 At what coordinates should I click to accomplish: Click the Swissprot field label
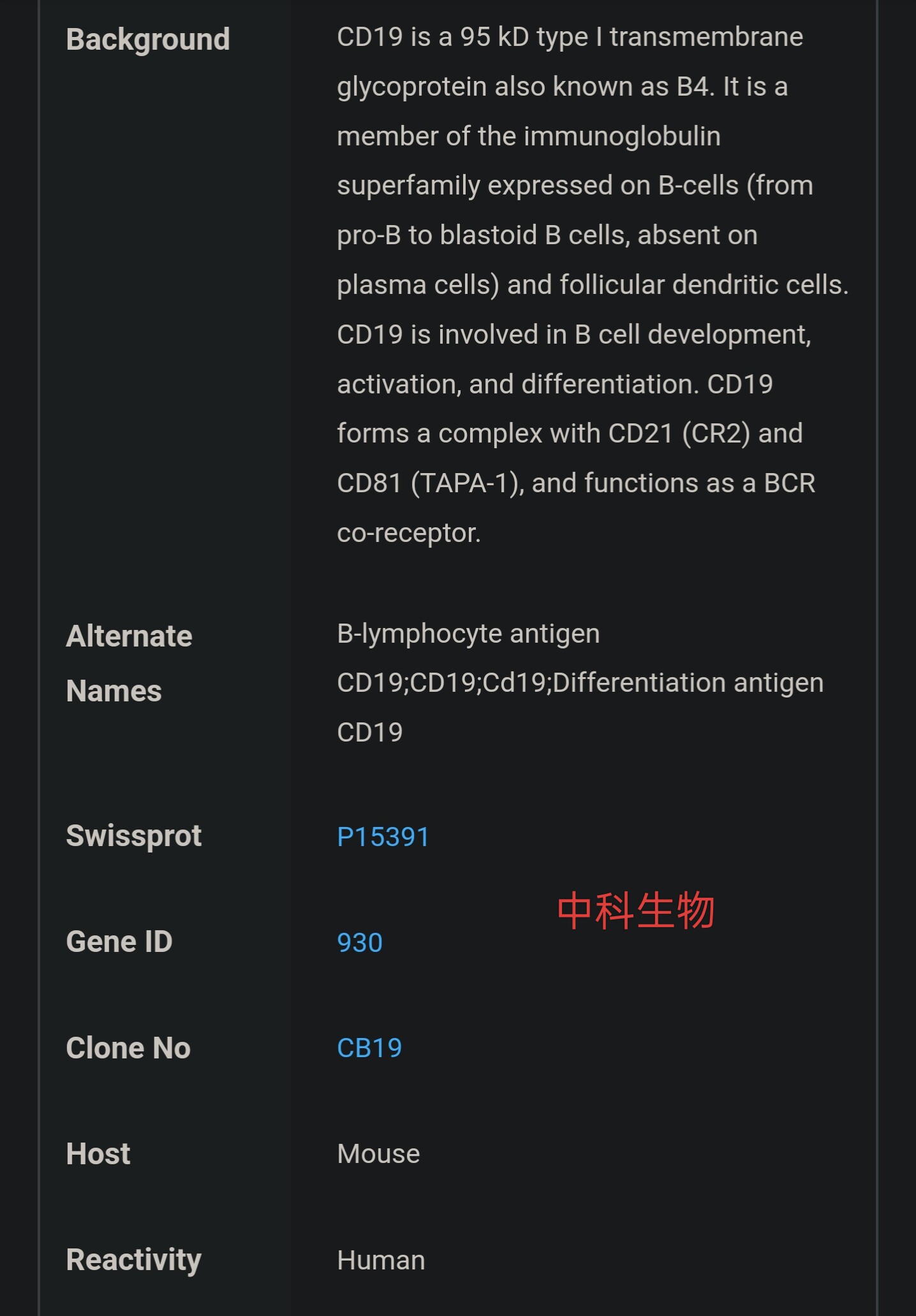[134, 836]
